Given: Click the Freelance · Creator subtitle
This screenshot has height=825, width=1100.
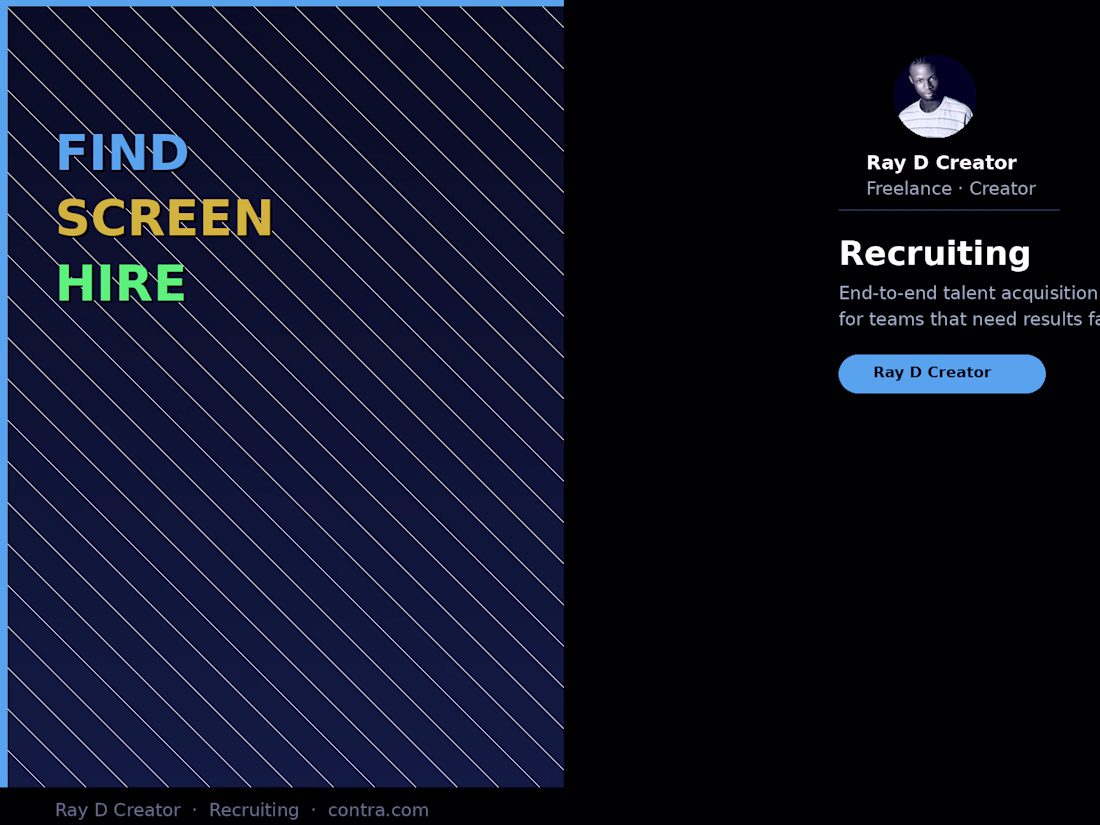Looking at the screenshot, I should (951, 189).
